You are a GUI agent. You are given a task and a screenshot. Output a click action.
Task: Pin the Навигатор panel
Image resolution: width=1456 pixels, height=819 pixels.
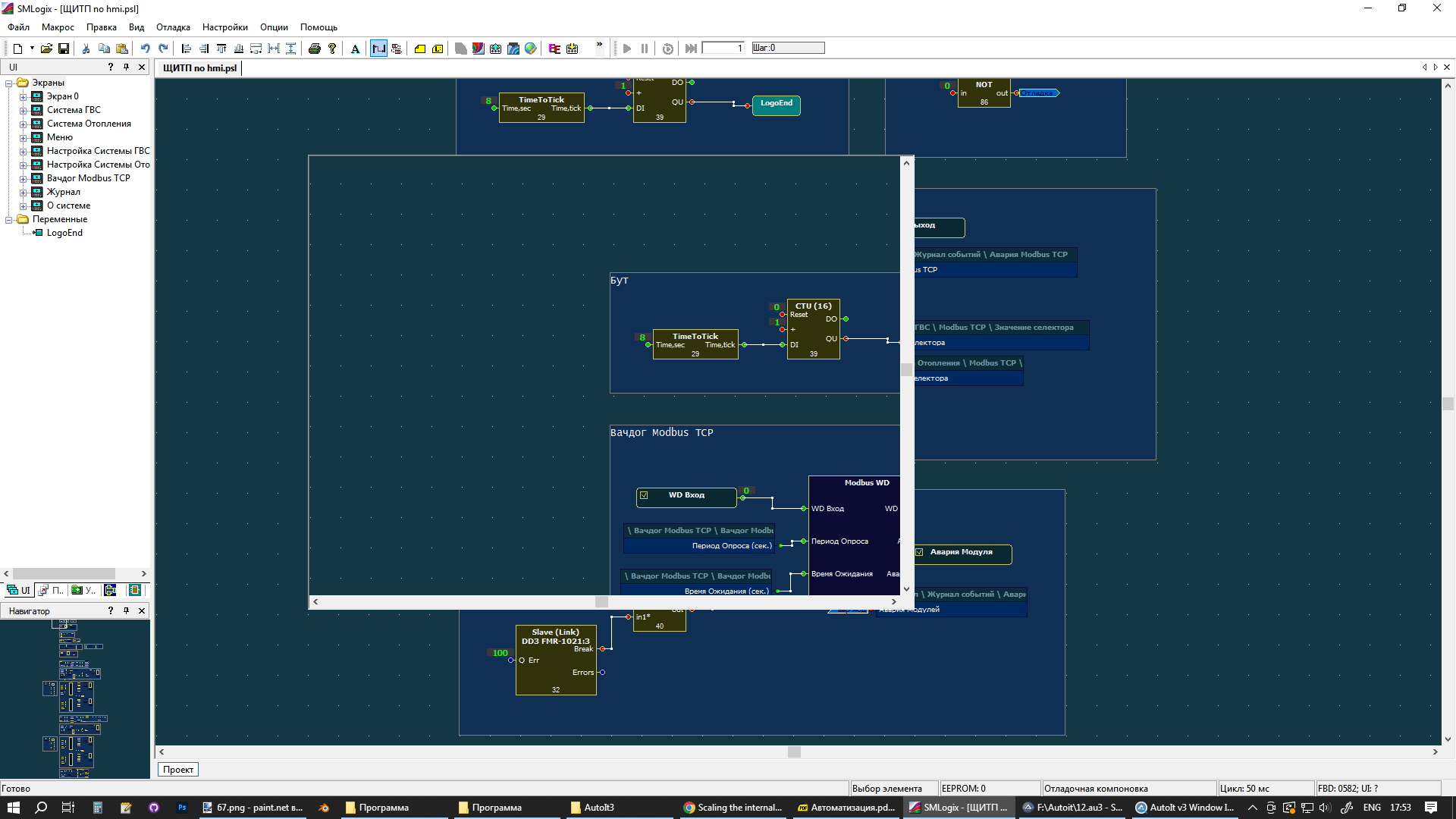[x=126, y=610]
